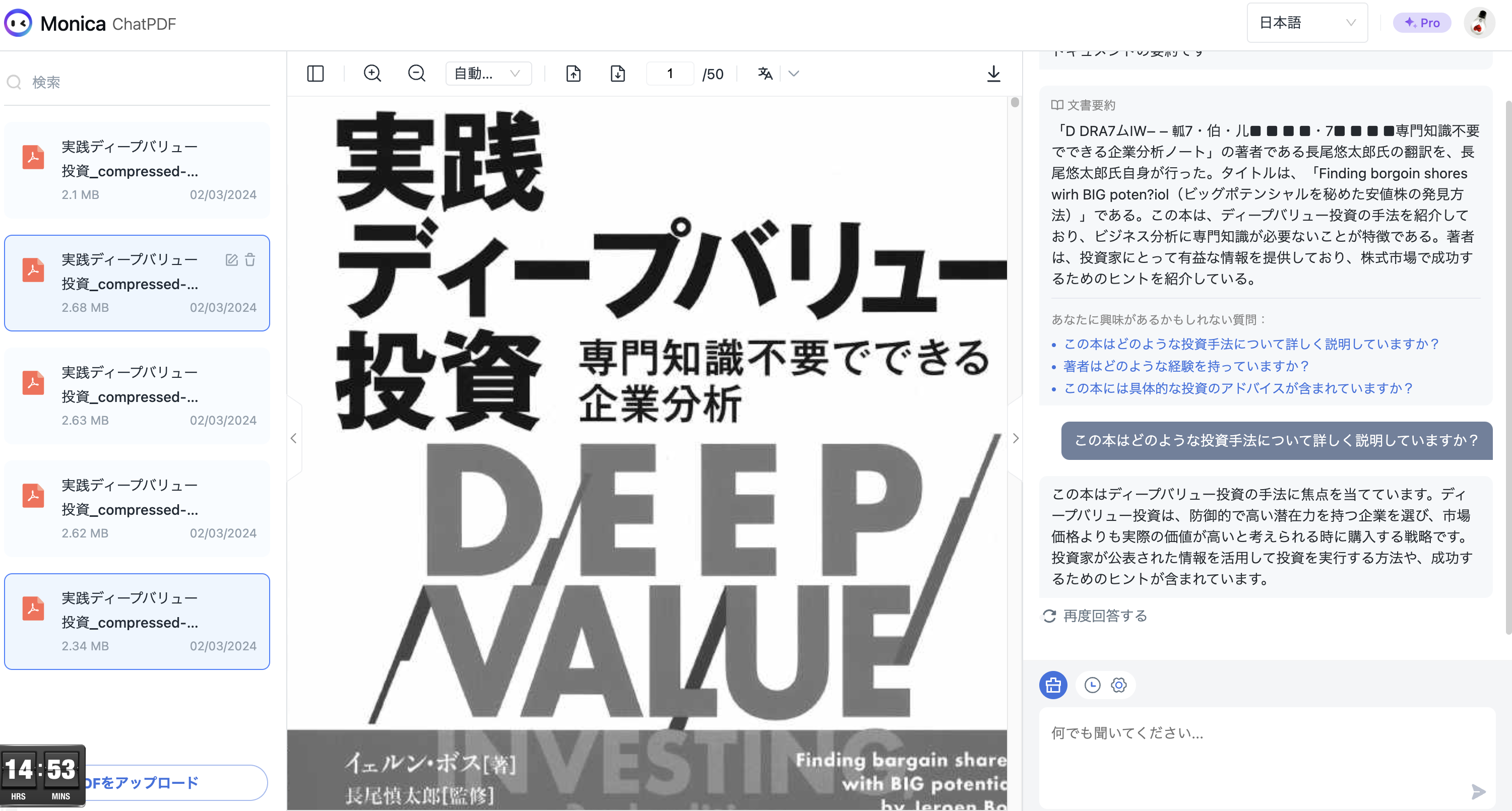Expand the translate options chevron
The image size is (1512, 811).
(794, 74)
